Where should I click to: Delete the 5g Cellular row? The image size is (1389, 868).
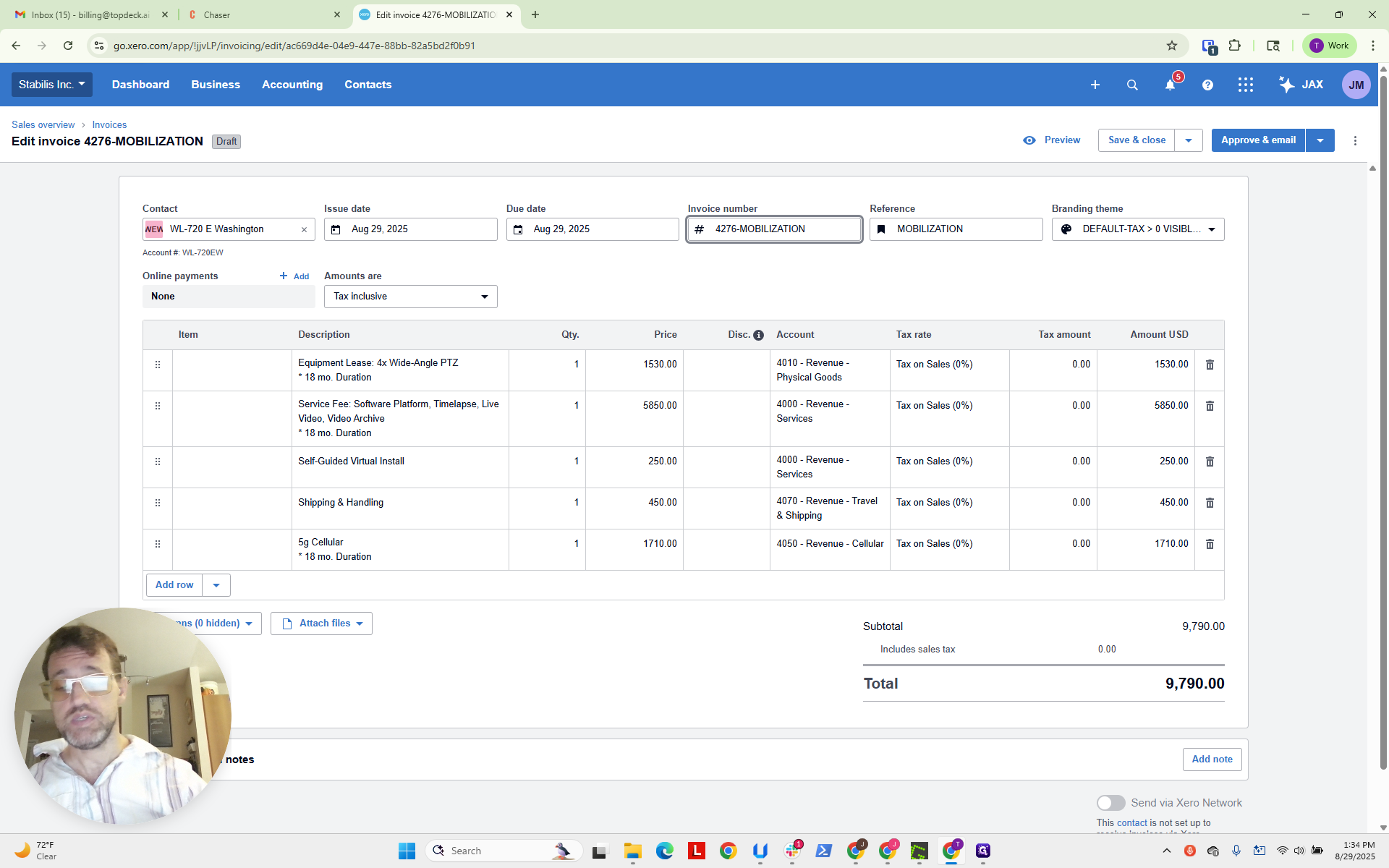tap(1210, 544)
